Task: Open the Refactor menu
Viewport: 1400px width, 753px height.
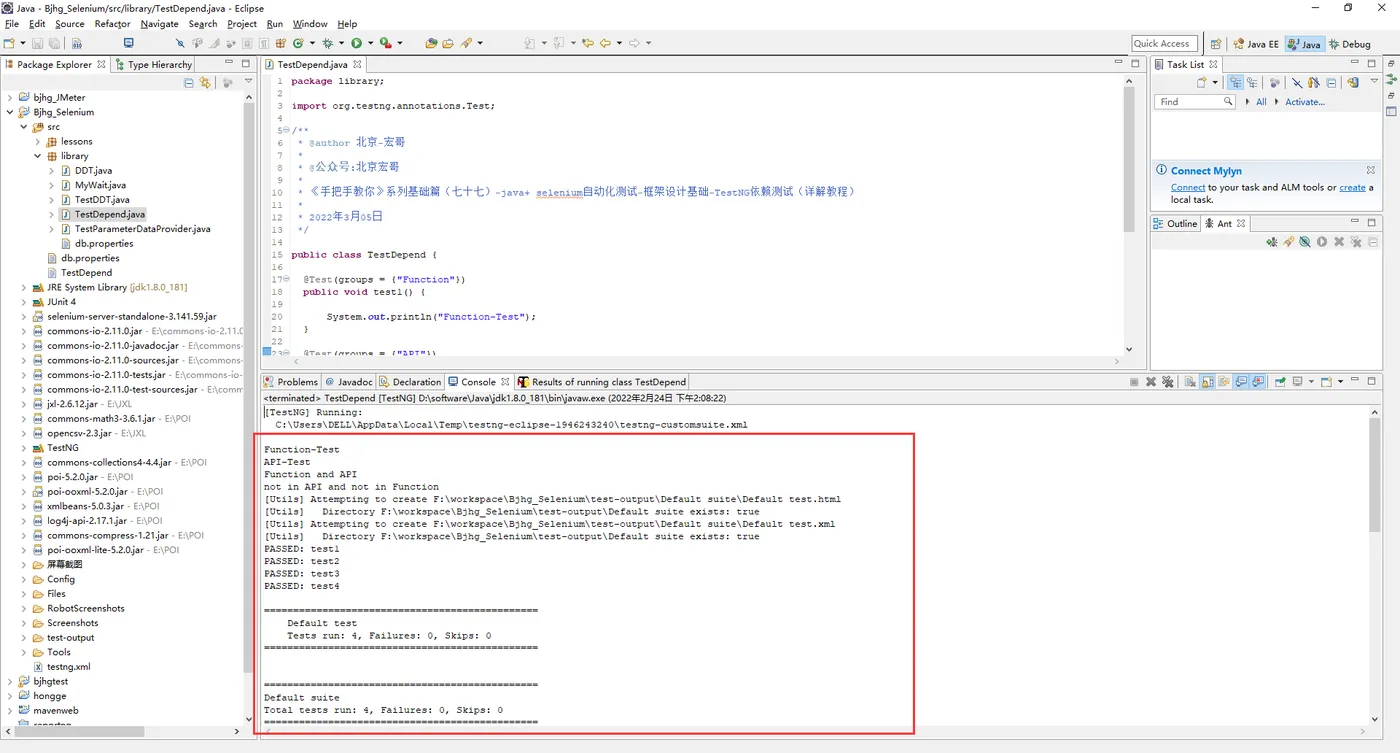Action: [x=112, y=24]
